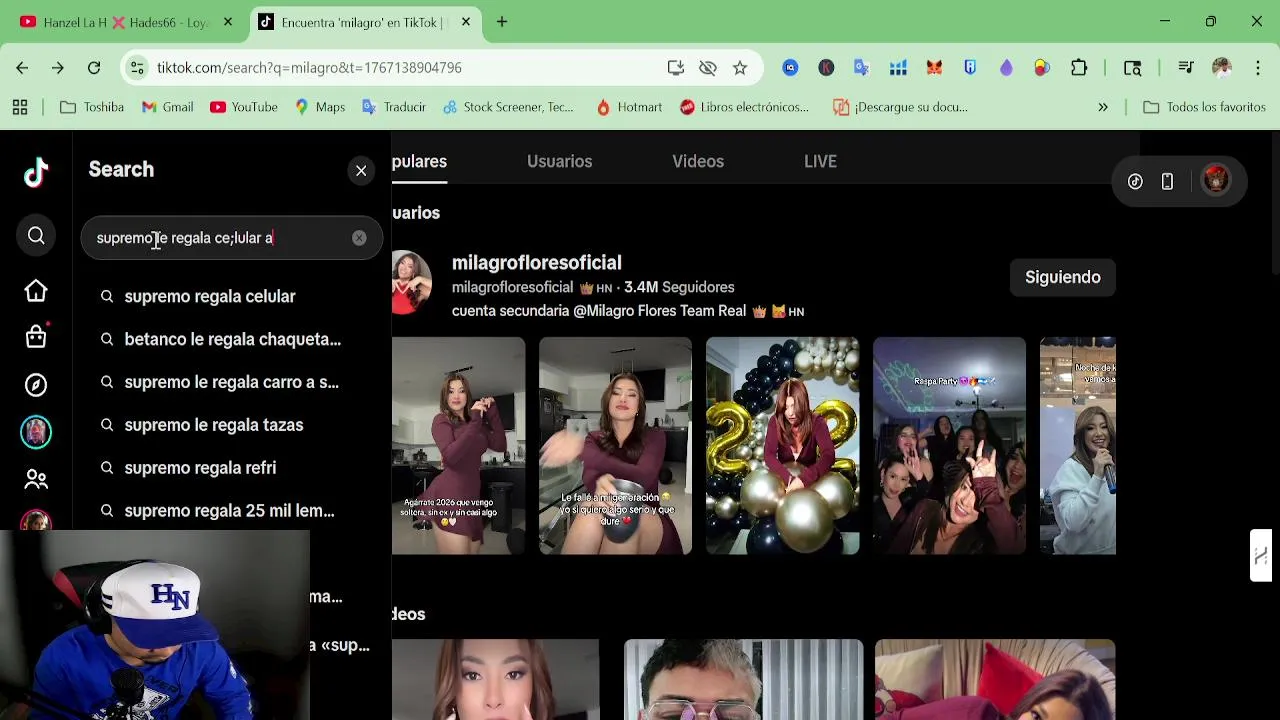The width and height of the screenshot is (1280, 720).
Task: Switch to the Populares tab
Action: [419, 161]
